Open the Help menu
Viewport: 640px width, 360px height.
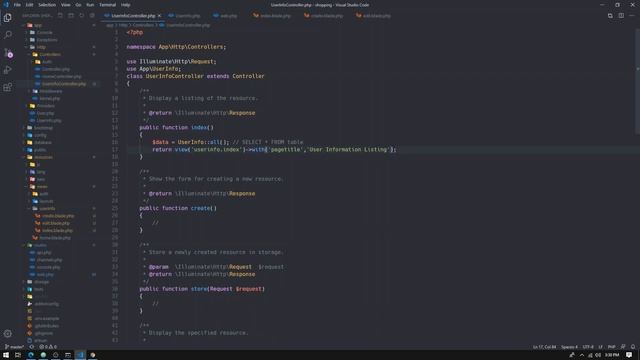pos(126,5)
